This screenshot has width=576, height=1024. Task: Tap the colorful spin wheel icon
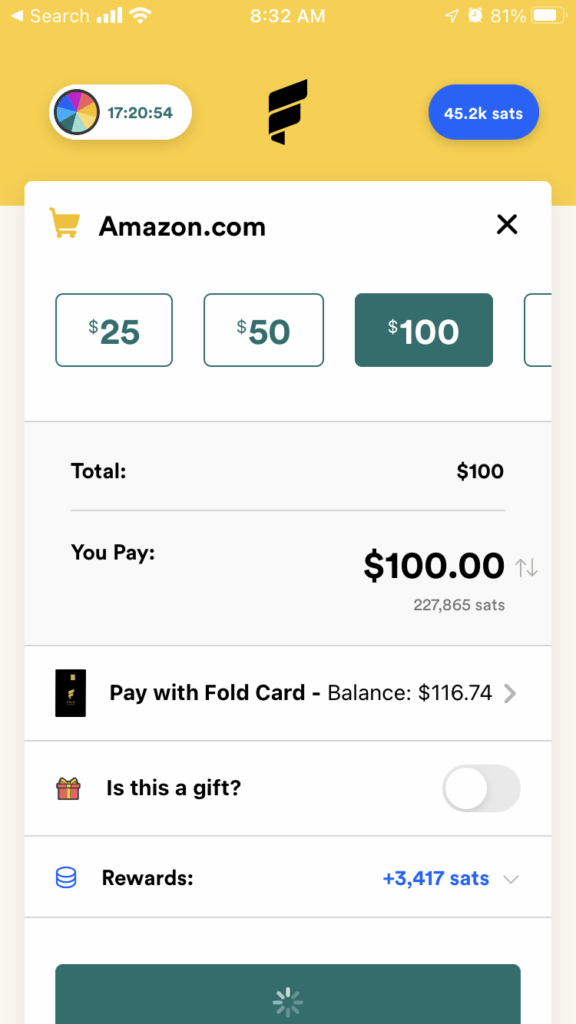[x=76, y=112]
